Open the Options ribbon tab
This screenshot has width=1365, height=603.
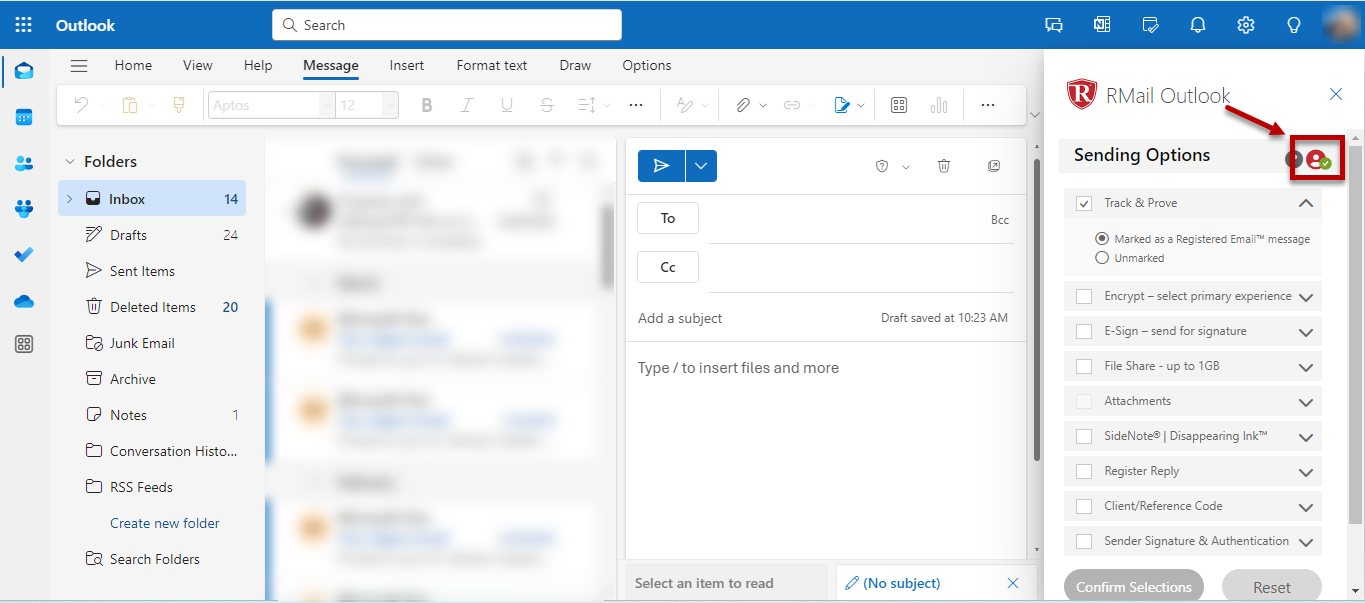[647, 65]
